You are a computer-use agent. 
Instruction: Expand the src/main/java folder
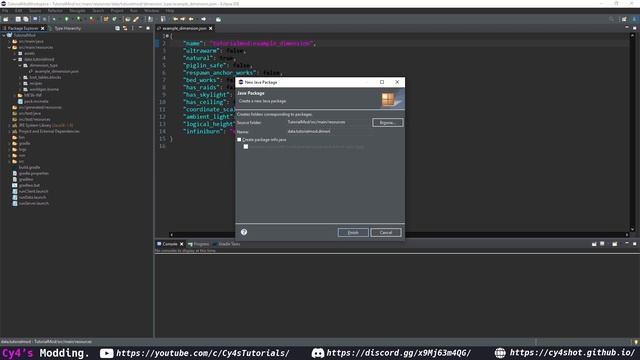click(x=9, y=42)
